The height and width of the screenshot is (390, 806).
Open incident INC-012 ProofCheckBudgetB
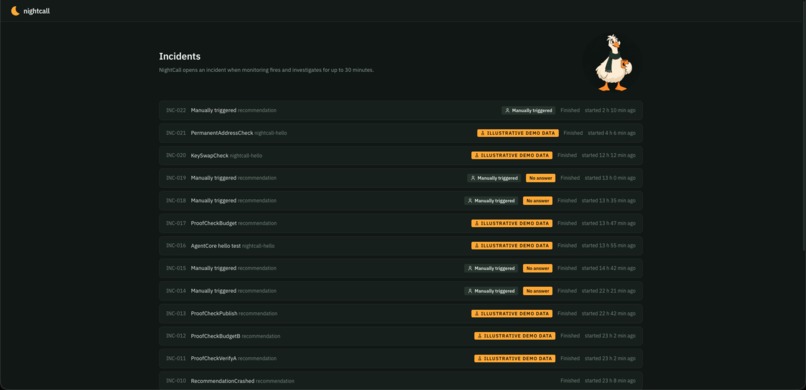(400, 336)
